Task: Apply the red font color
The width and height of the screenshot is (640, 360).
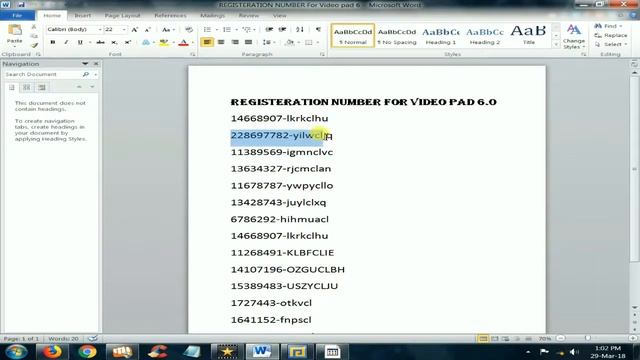Action: pos(183,42)
